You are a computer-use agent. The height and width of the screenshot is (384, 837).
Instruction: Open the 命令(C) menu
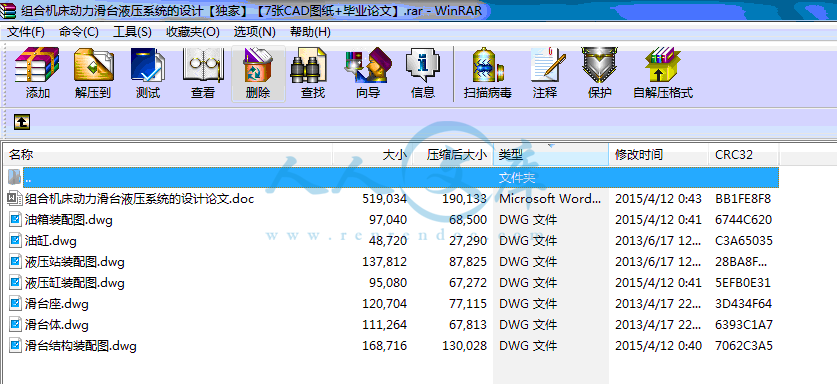tap(78, 32)
